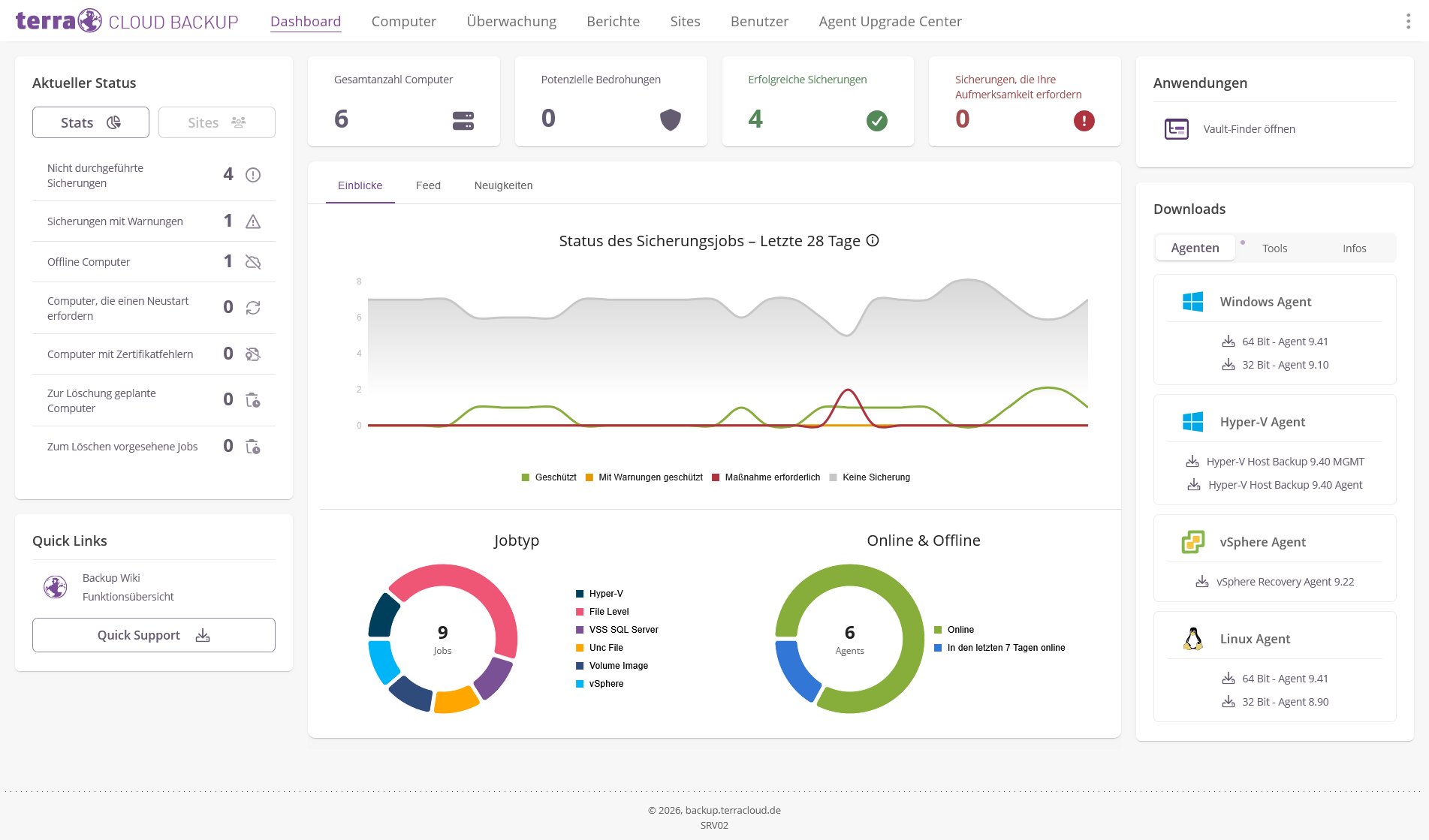Open the Vault-Finder application icon

tap(1176, 129)
